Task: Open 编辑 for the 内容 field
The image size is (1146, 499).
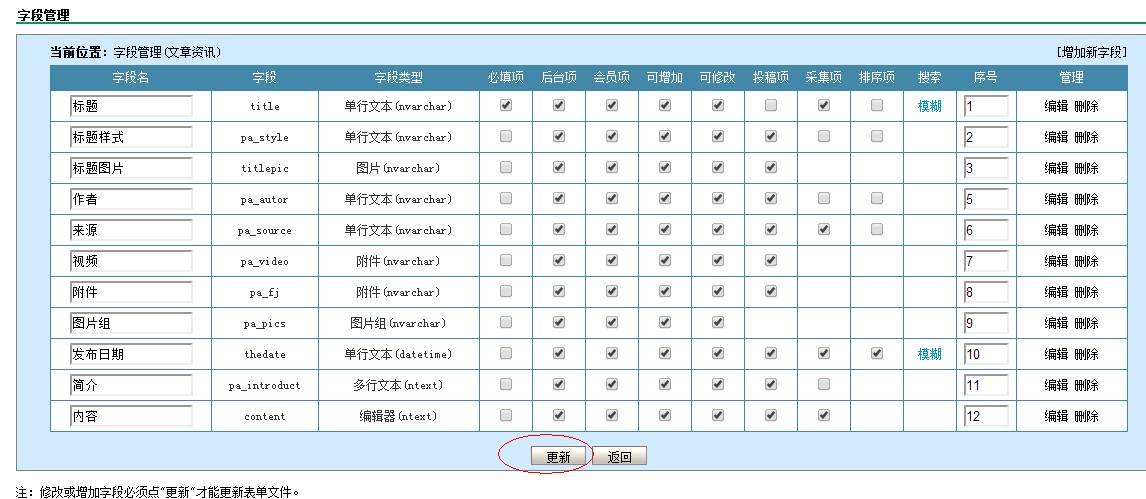Action: [1056, 416]
